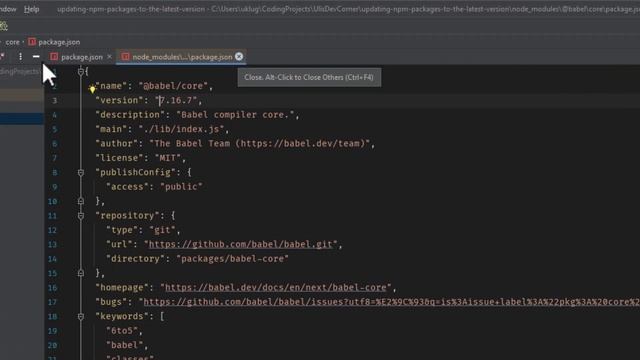Click line number 3 in the gutter
This screenshot has height=360, width=640.
pyautogui.click(x=54, y=100)
